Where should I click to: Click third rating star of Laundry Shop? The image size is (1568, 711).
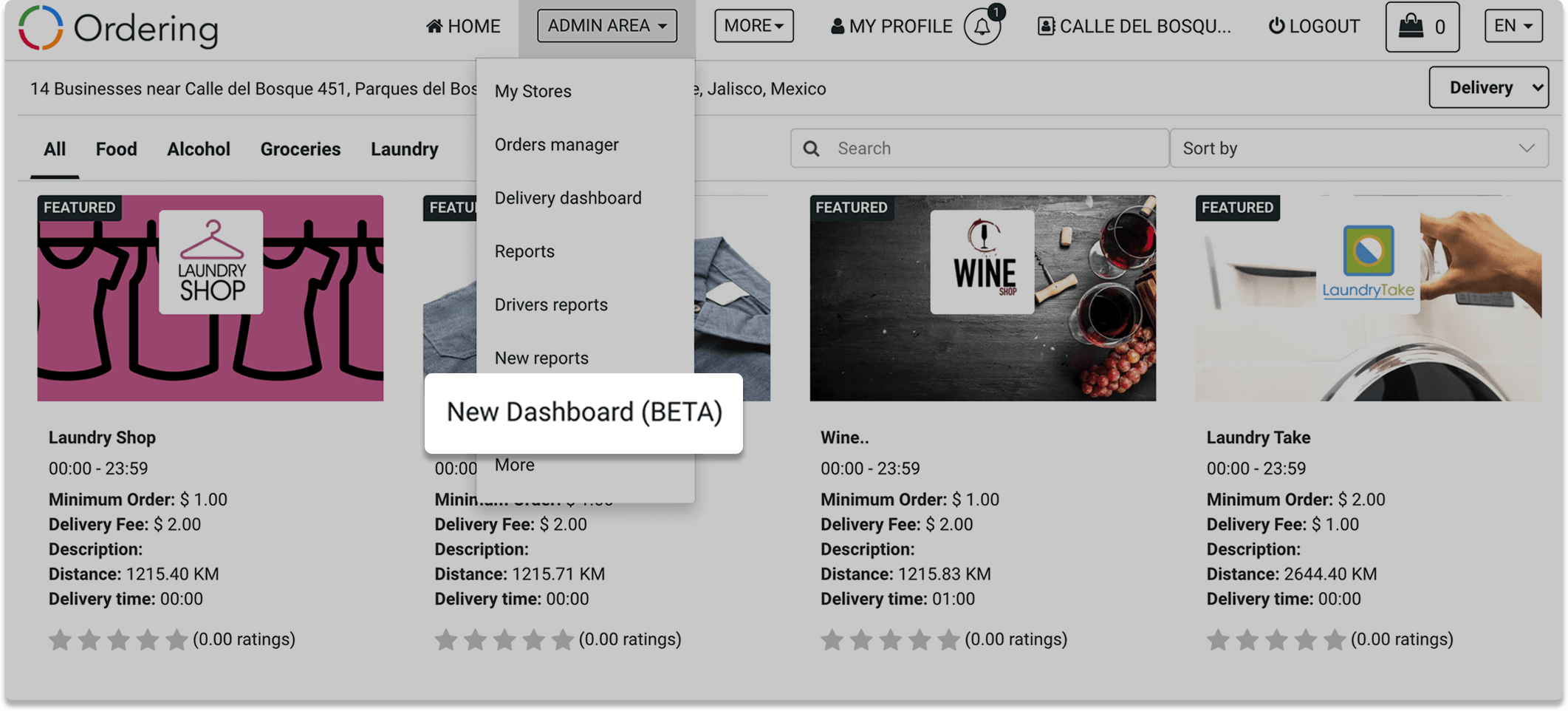point(118,639)
